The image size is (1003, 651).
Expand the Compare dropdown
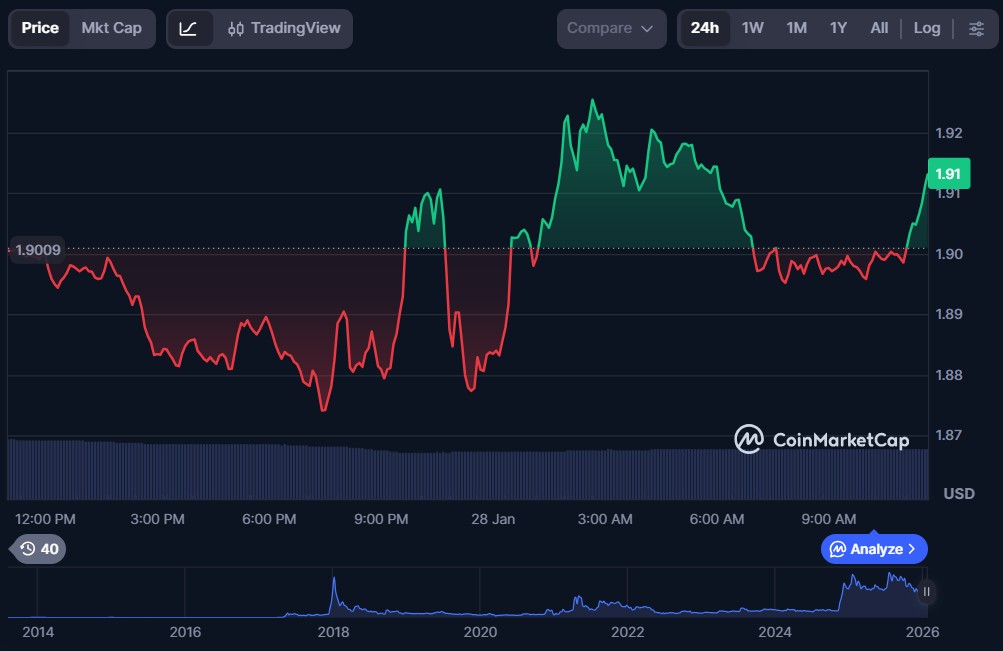coord(610,28)
